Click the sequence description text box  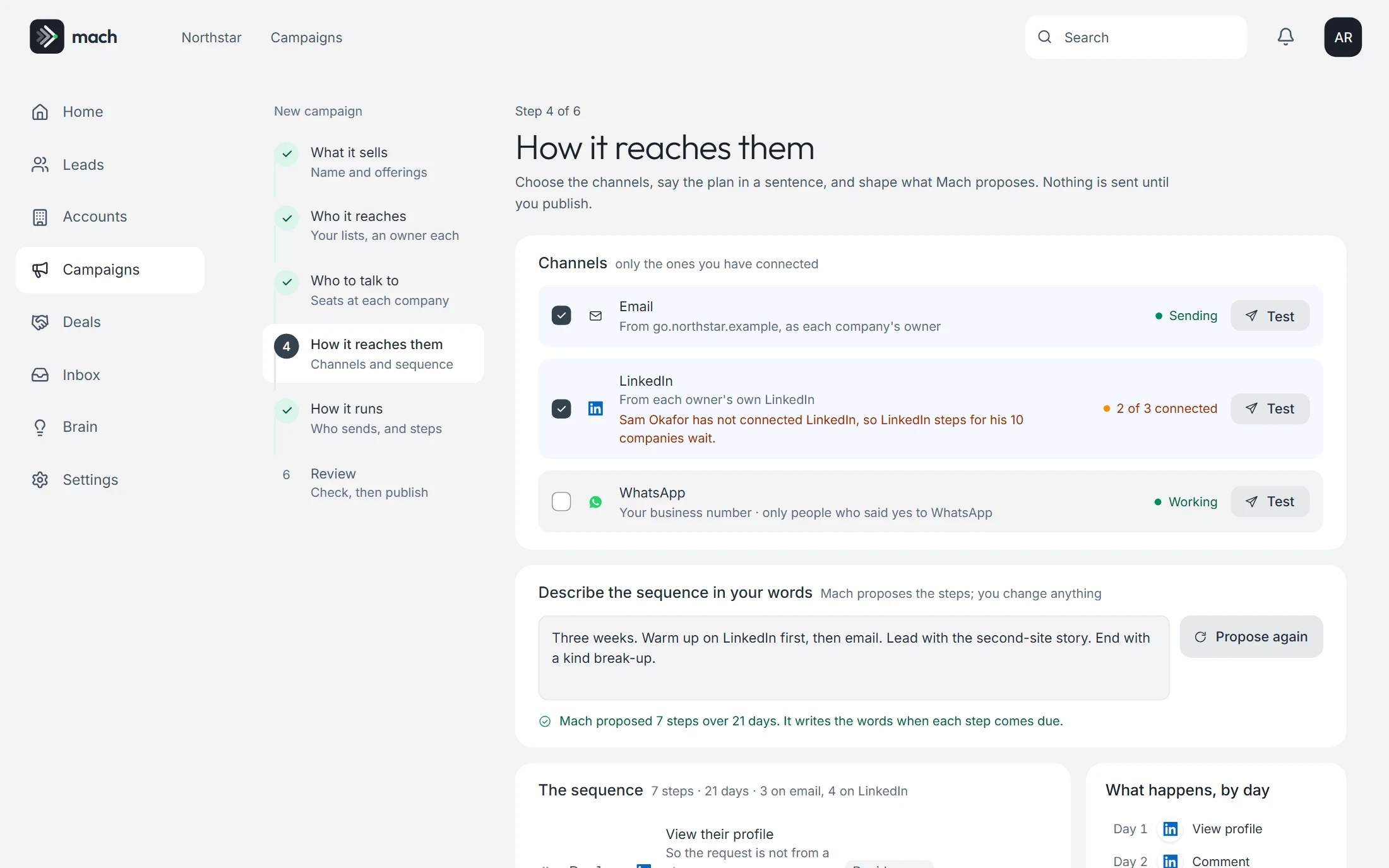tap(854, 657)
